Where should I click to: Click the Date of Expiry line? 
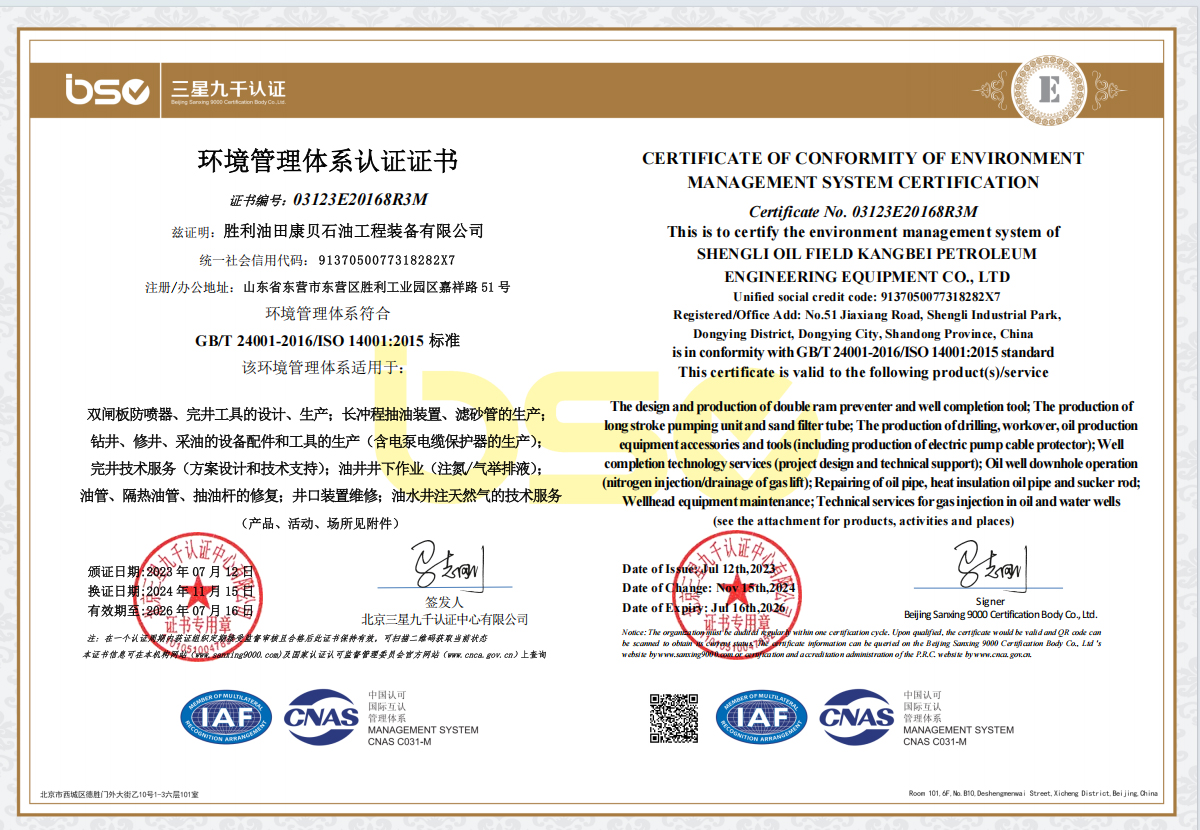pos(705,608)
